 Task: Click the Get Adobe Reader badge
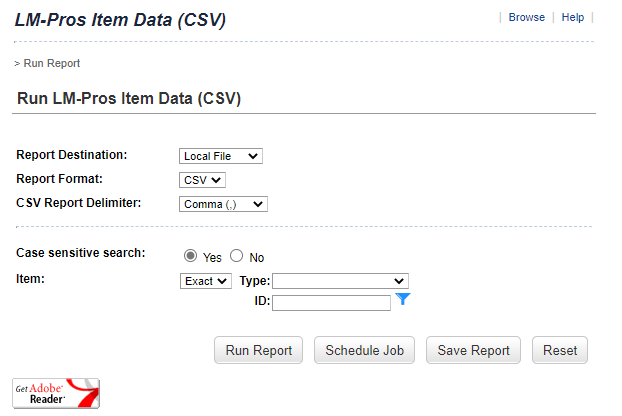[56, 393]
